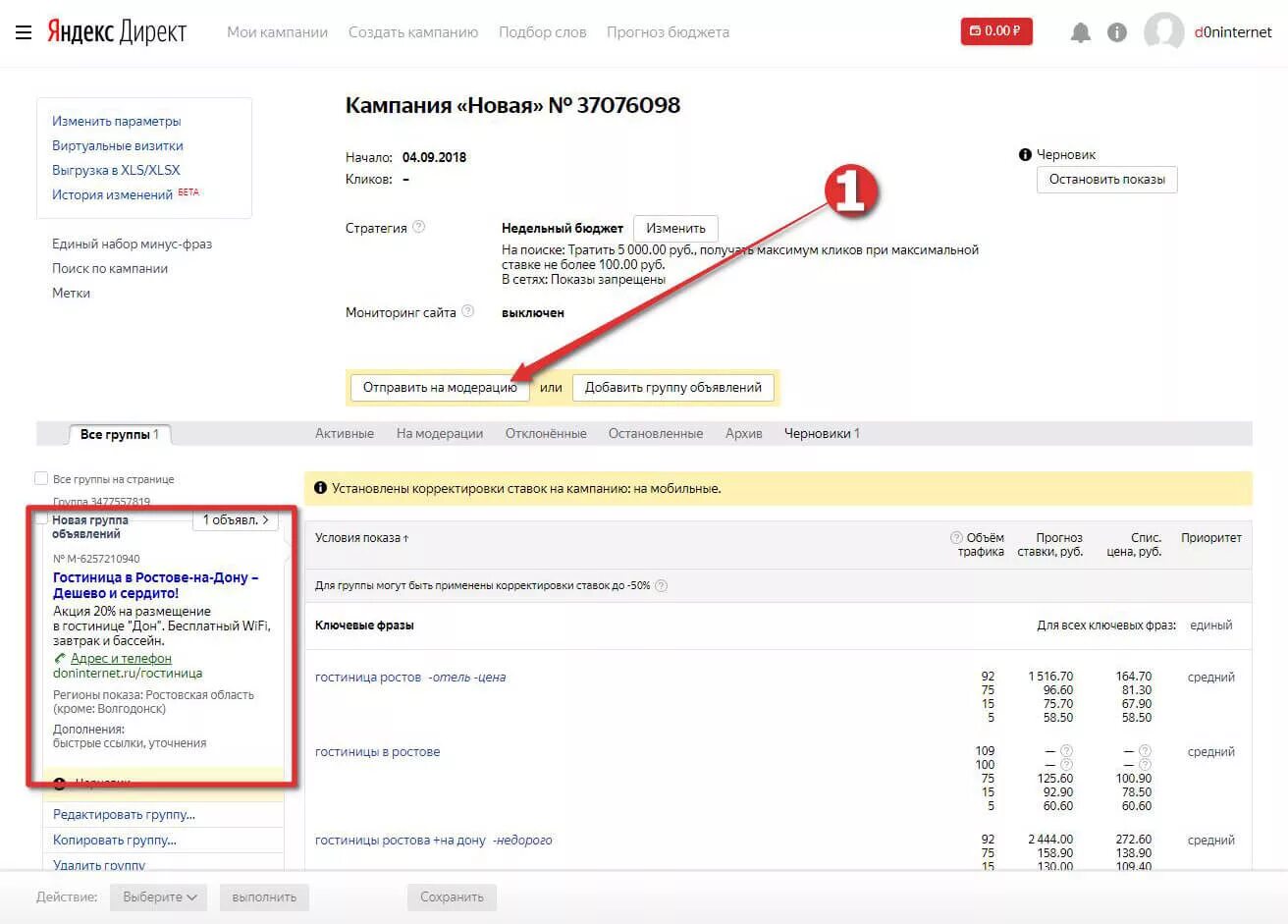Image resolution: width=1288 pixels, height=924 pixels.
Task: Click Поиск по кампании
Action: pos(110,268)
